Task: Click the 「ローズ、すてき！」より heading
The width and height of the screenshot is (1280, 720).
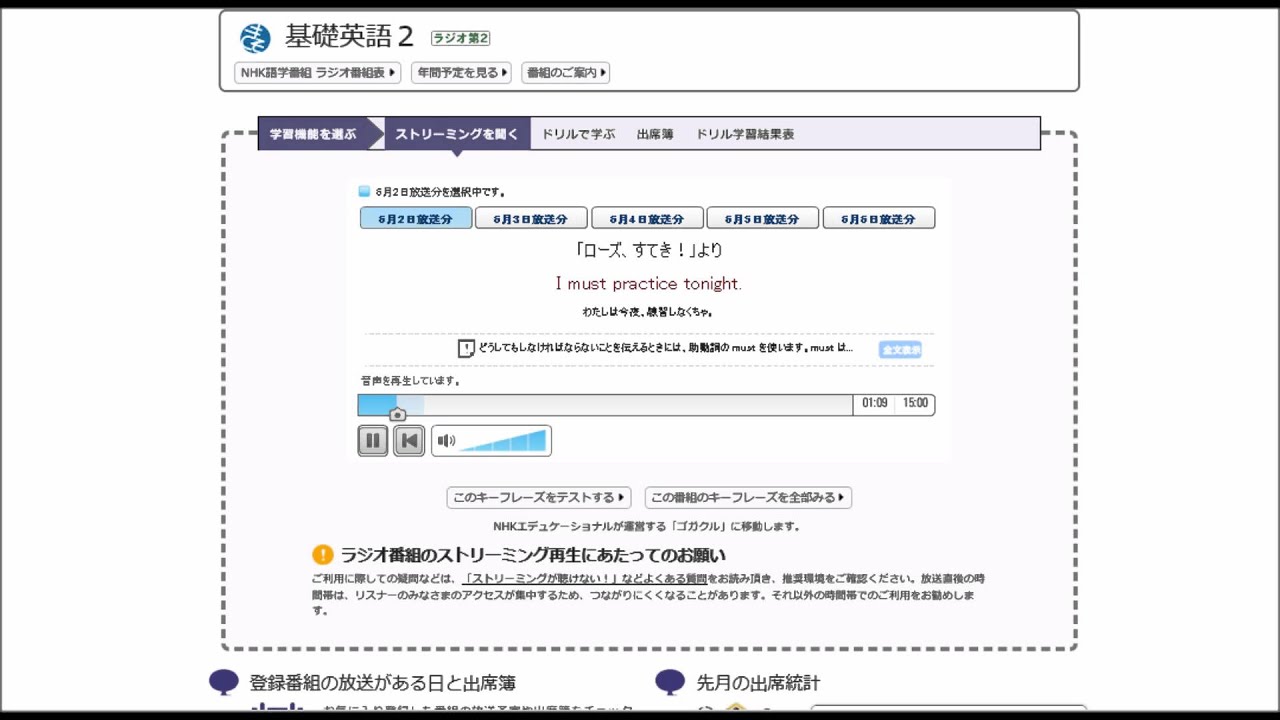Action: pos(648,250)
